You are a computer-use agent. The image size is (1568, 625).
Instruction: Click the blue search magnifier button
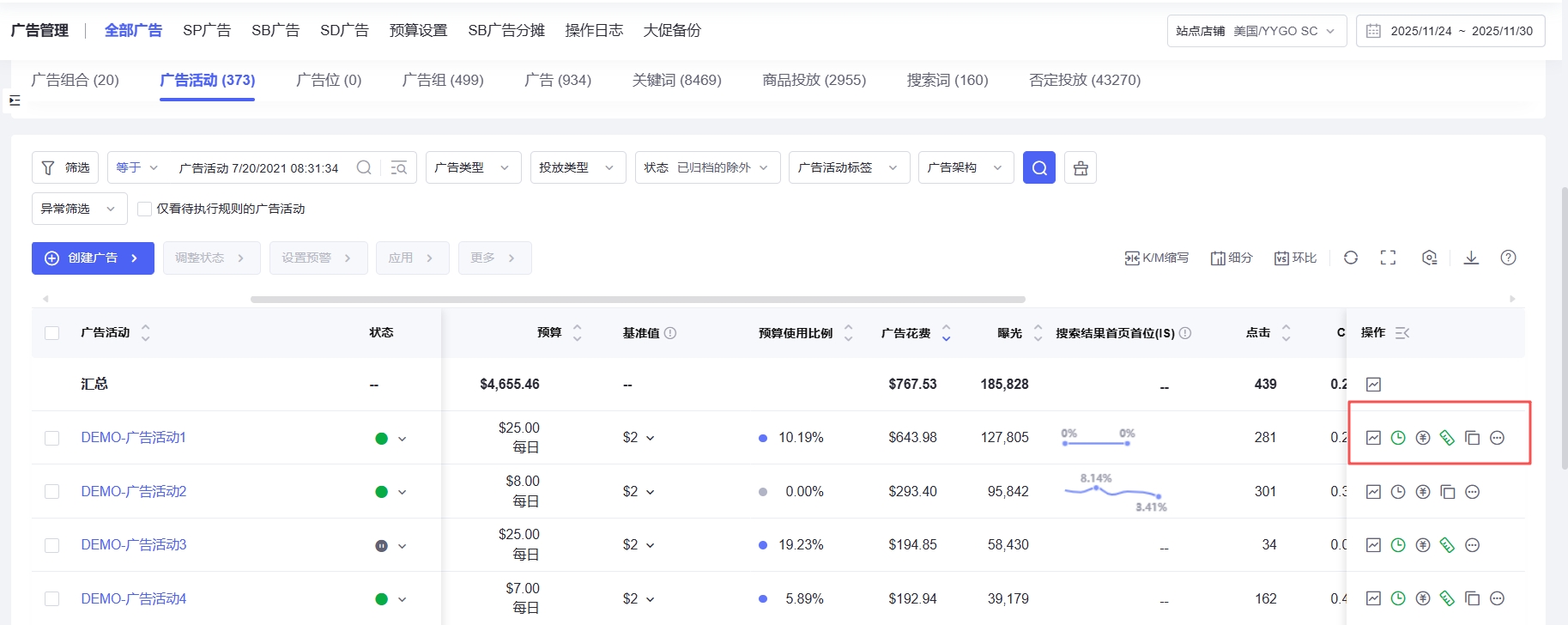tap(1038, 168)
